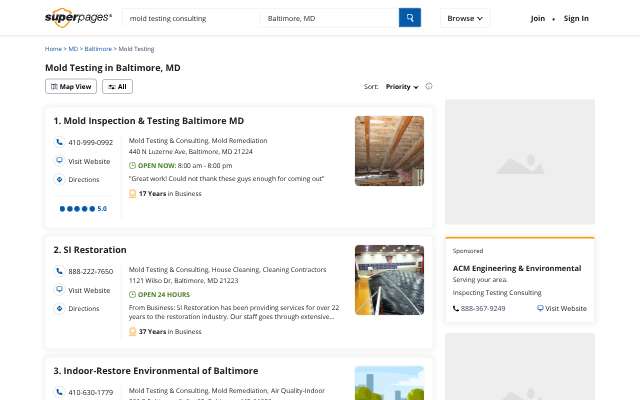The height and width of the screenshot is (400, 640).
Task: Switch to Map View
Action: click(71, 87)
